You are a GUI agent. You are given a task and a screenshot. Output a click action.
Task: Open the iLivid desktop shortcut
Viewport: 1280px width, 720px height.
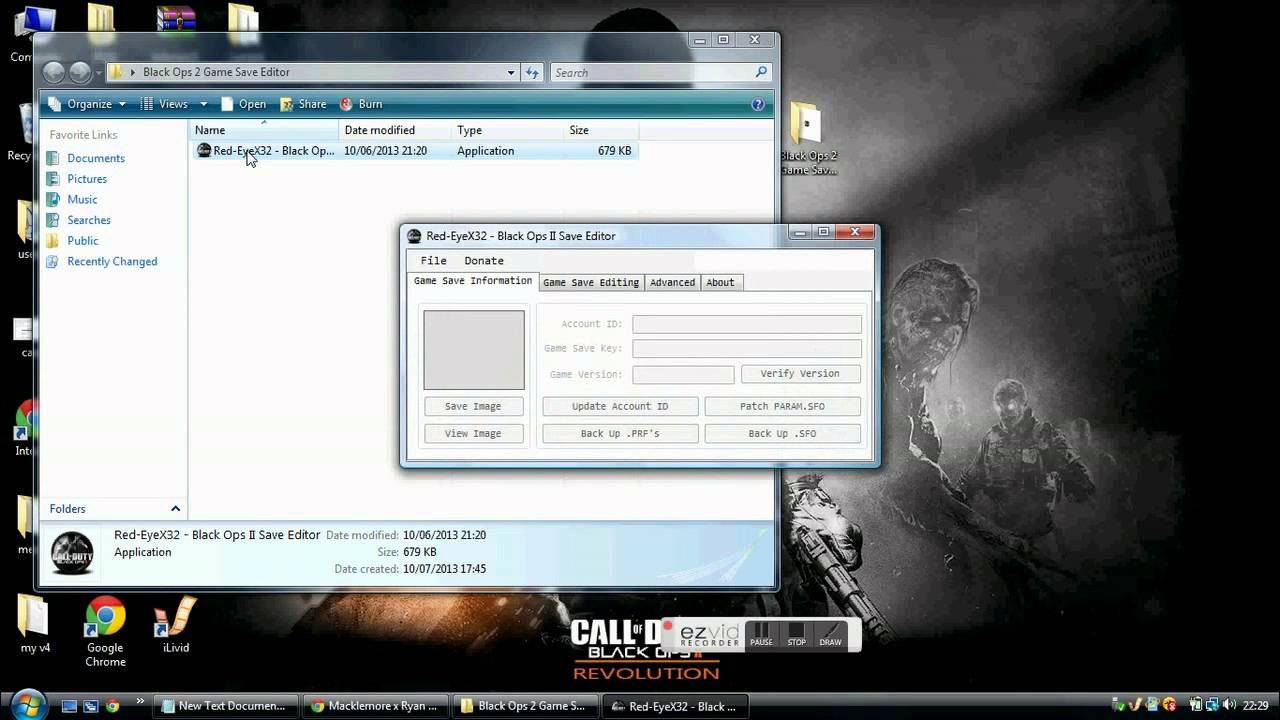coord(175,627)
